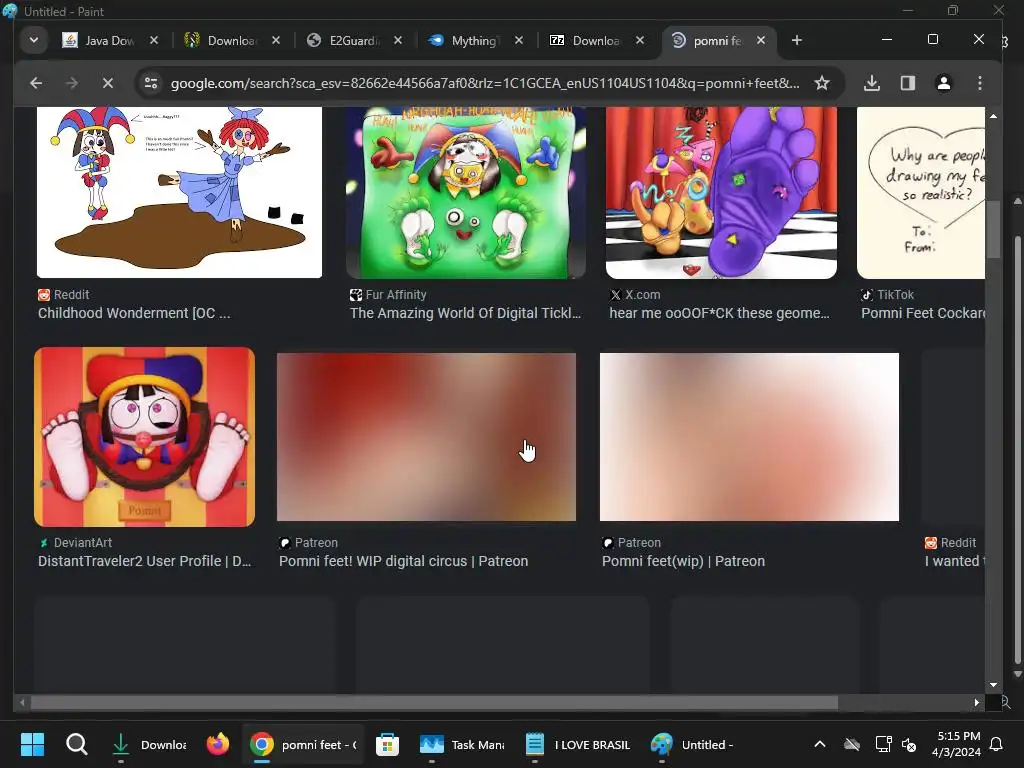
Task: Go forward to the next page
Action: (72, 83)
